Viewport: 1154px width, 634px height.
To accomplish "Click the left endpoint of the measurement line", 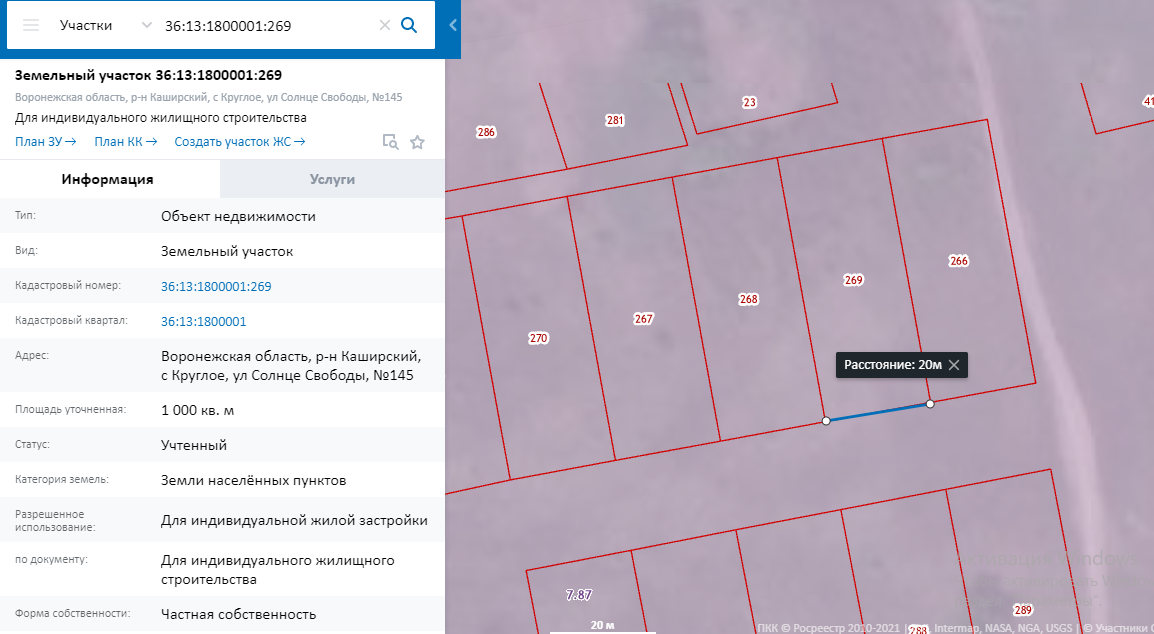I will [826, 420].
